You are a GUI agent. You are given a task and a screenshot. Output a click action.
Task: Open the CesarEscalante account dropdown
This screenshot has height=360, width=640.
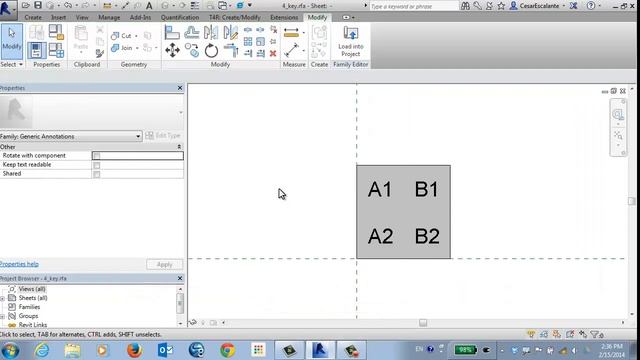[x=564, y=6]
